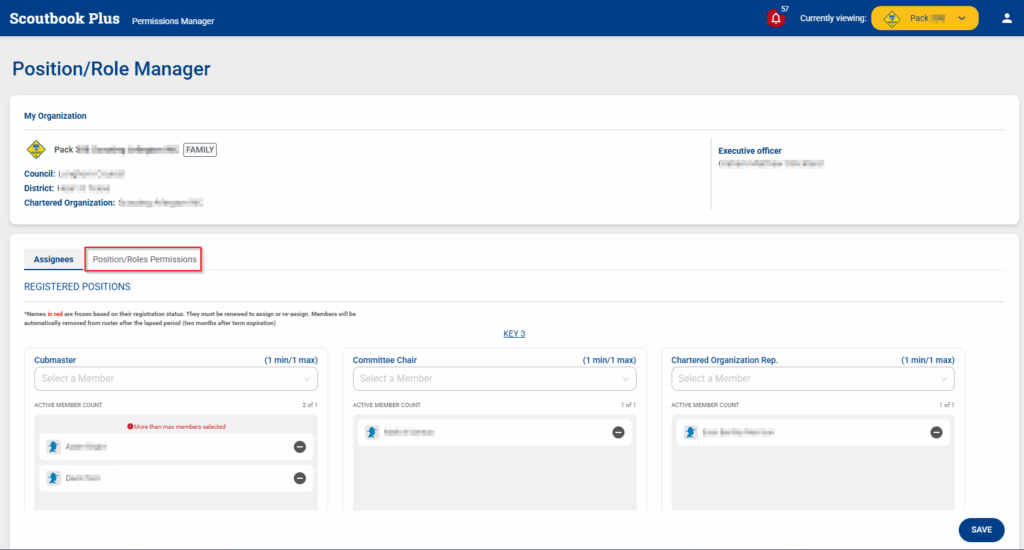
Task: Click the SAVE button
Action: point(981,530)
